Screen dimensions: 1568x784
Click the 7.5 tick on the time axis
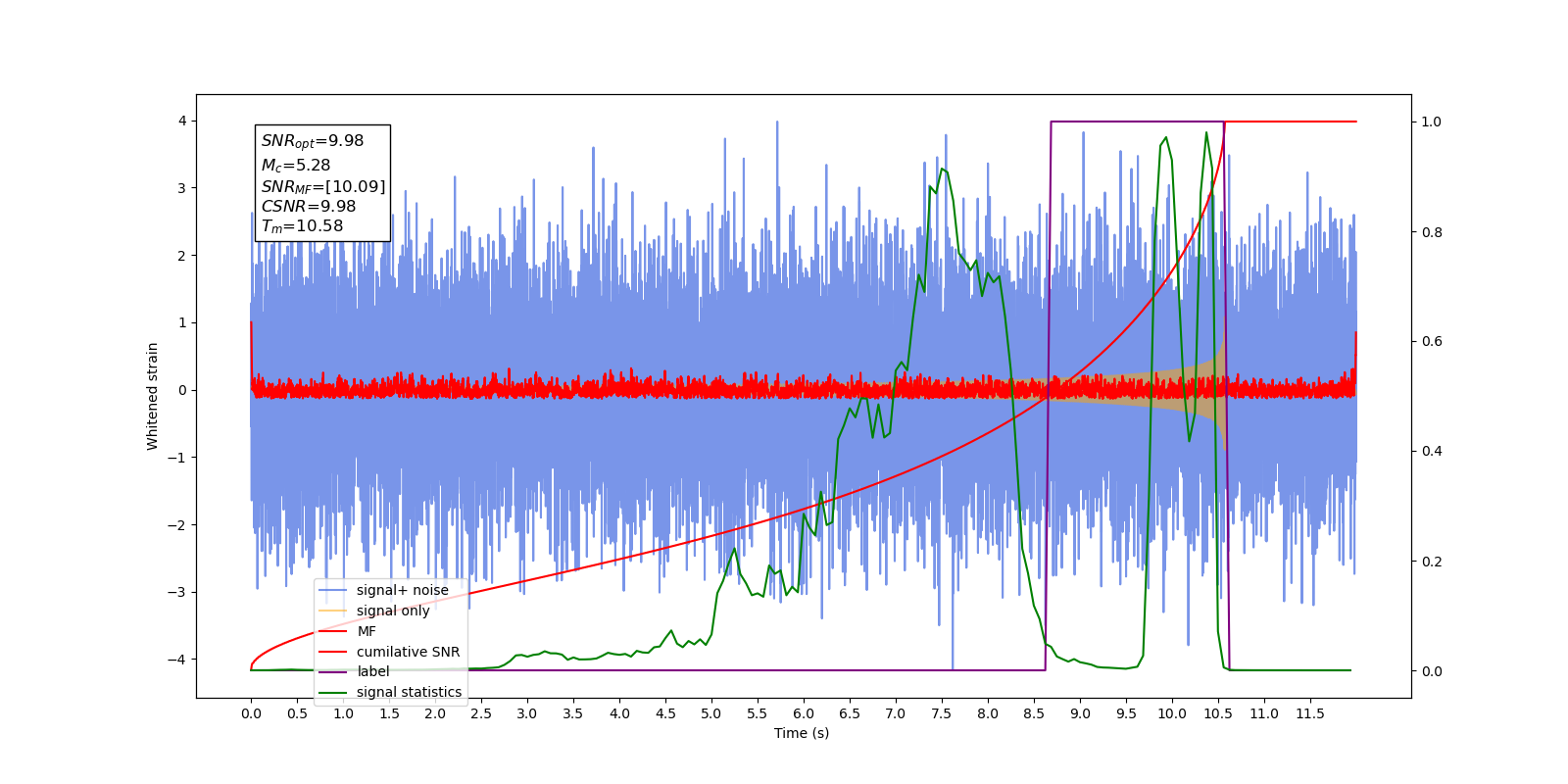click(942, 713)
